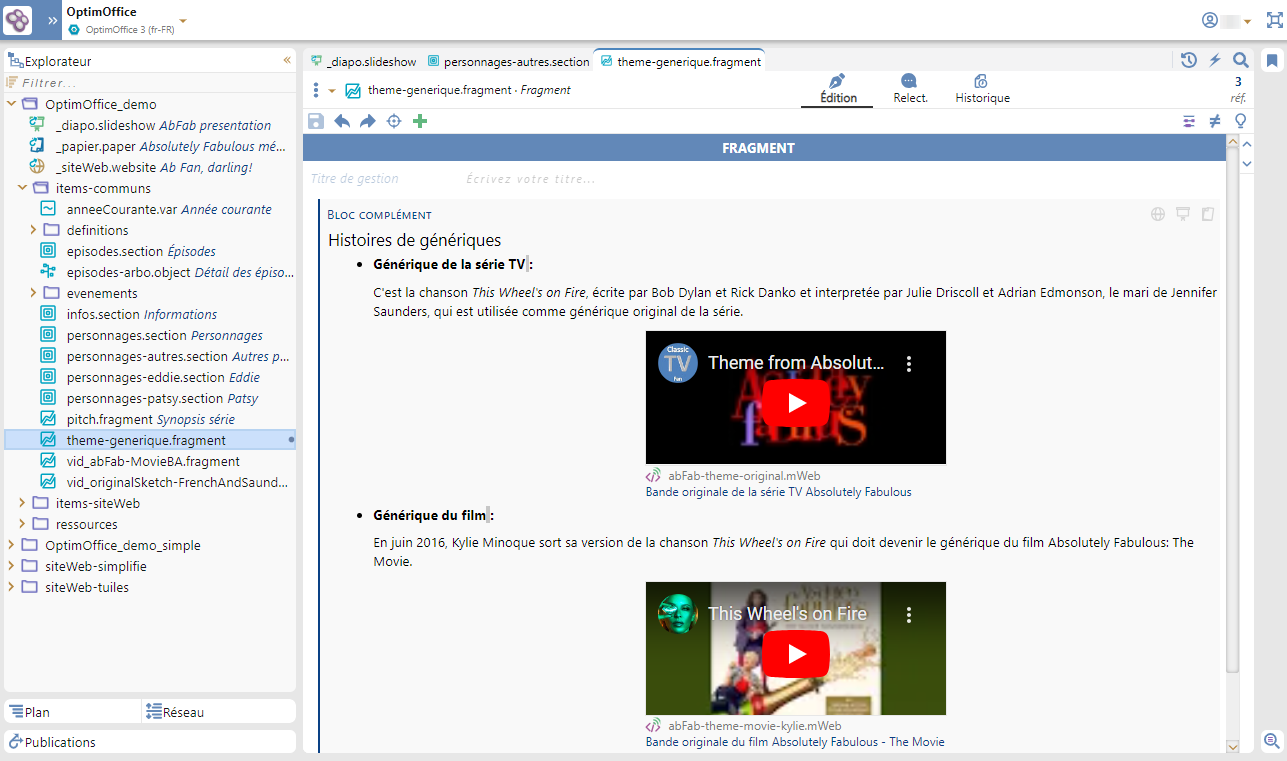Collapse the items-communs folder
The width and height of the screenshot is (1287, 761).
pos(22,188)
